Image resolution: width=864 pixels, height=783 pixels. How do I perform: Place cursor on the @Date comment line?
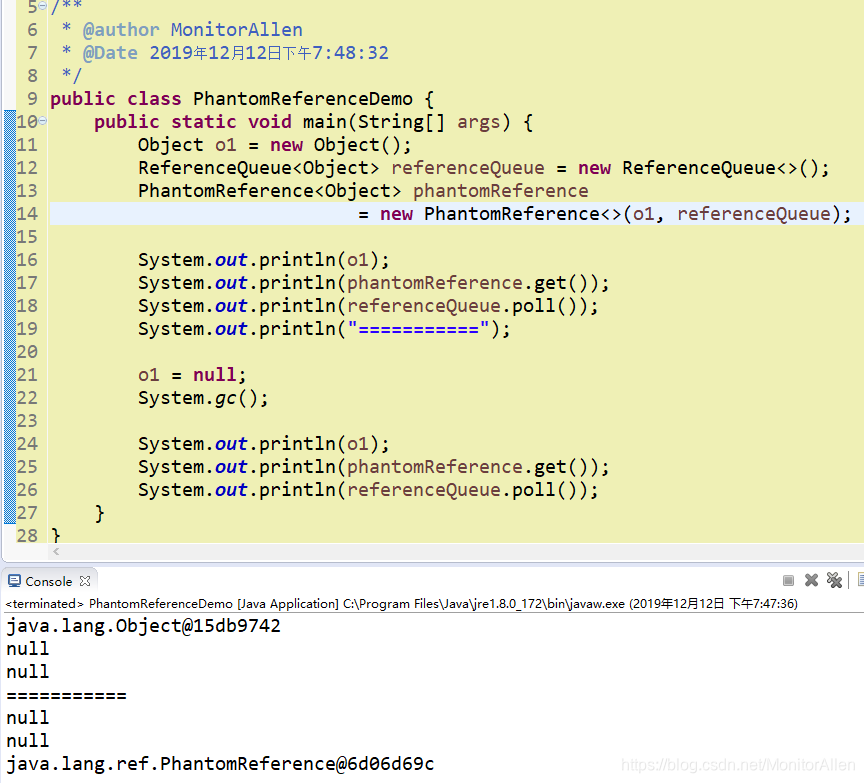pyautogui.click(x=235, y=53)
